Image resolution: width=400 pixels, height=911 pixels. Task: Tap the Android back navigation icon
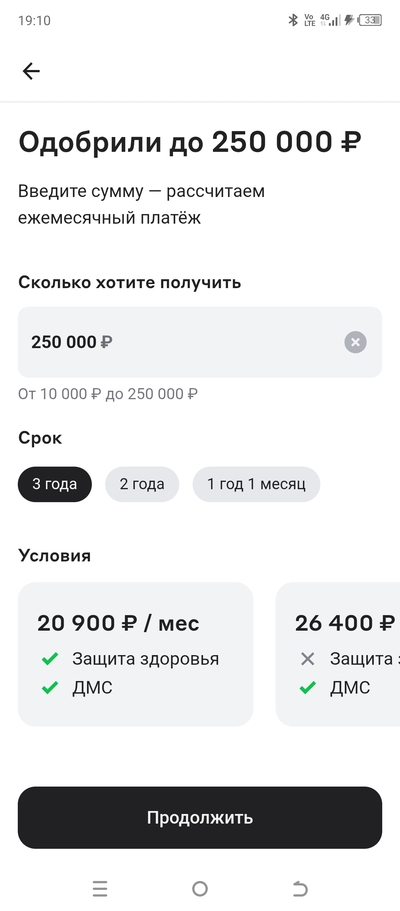300,888
